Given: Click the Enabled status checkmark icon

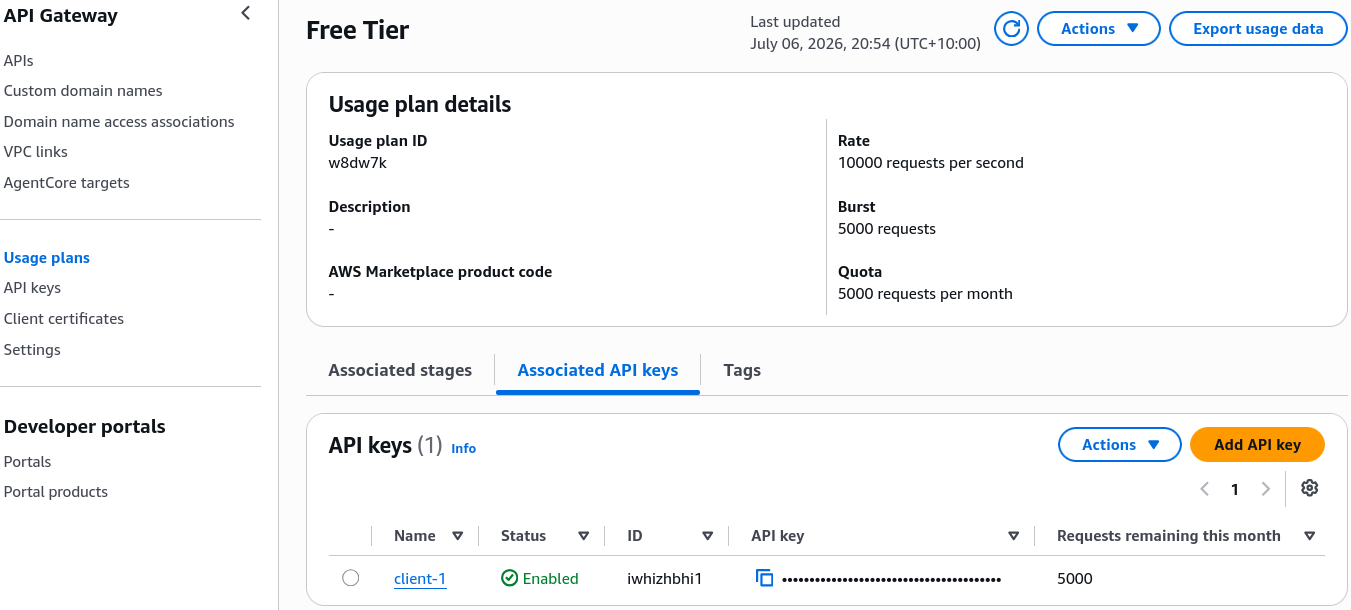Looking at the screenshot, I should pyautogui.click(x=510, y=578).
